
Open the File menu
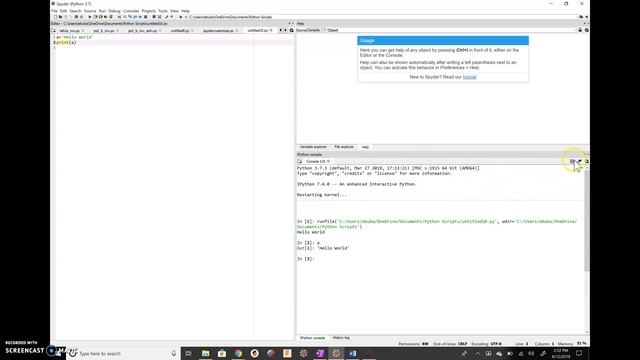click(x=54, y=11)
